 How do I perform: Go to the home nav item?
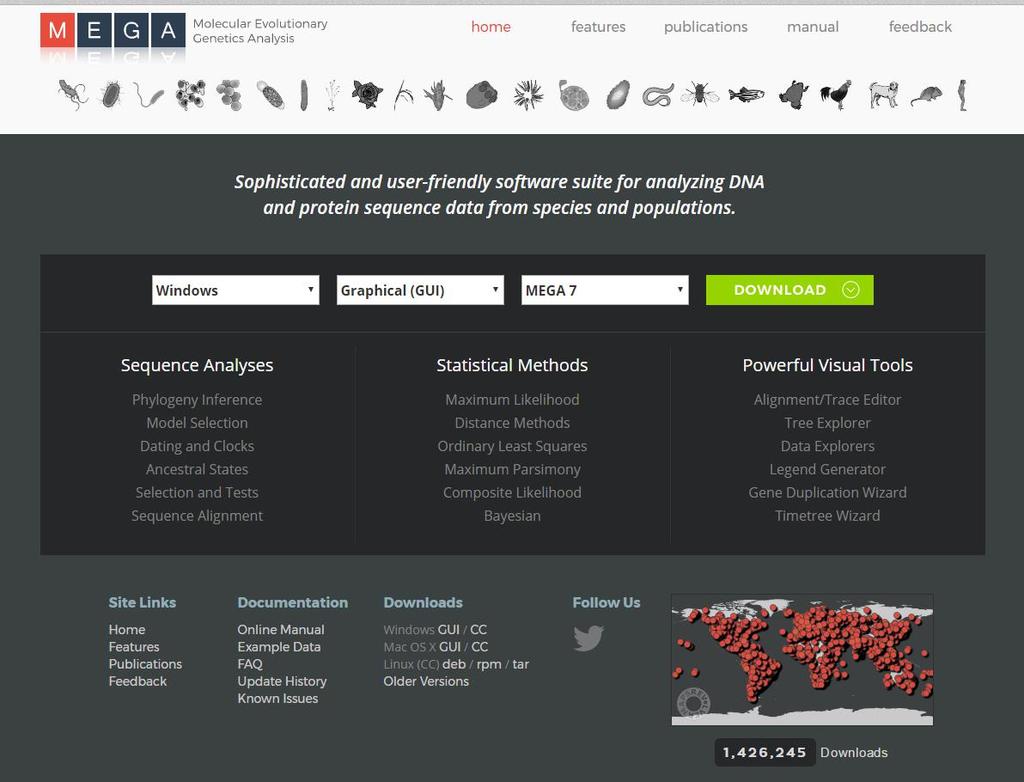point(491,27)
